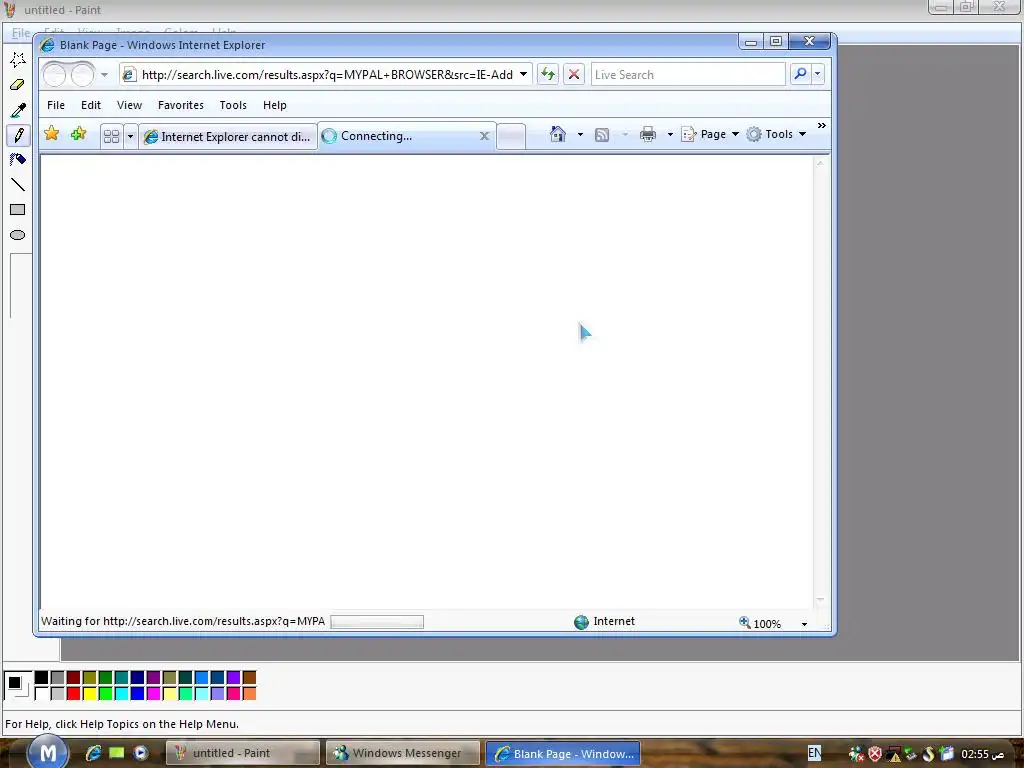1024x768 pixels.
Task: Switch to the Connecting... tab
Action: pyautogui.click(x=398, y=136)
